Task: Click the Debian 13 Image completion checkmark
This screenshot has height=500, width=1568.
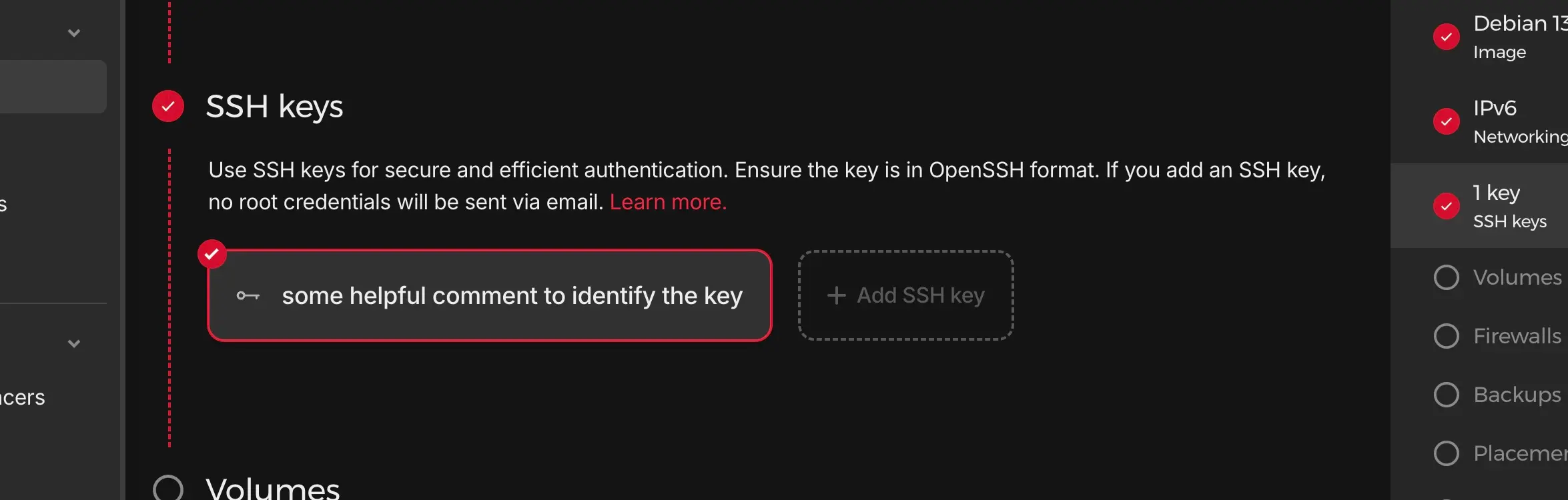Action: [1447, 37]
